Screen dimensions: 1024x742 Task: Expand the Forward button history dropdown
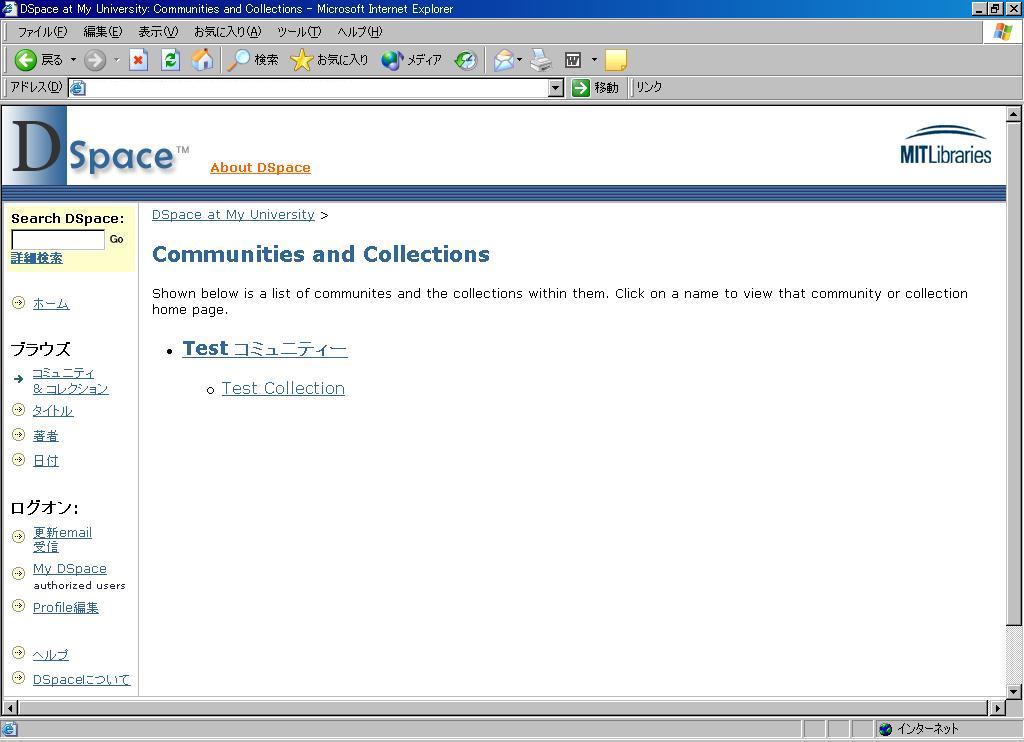point(116,60)
